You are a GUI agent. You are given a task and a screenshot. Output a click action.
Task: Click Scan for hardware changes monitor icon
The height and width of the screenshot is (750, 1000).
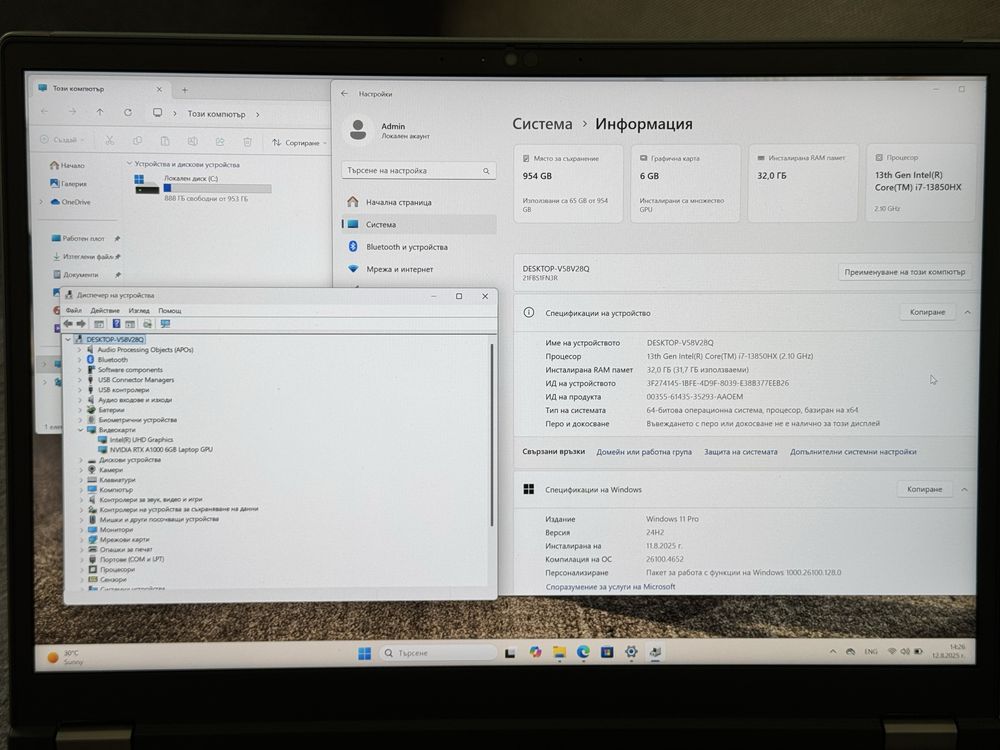pos(165,324)
